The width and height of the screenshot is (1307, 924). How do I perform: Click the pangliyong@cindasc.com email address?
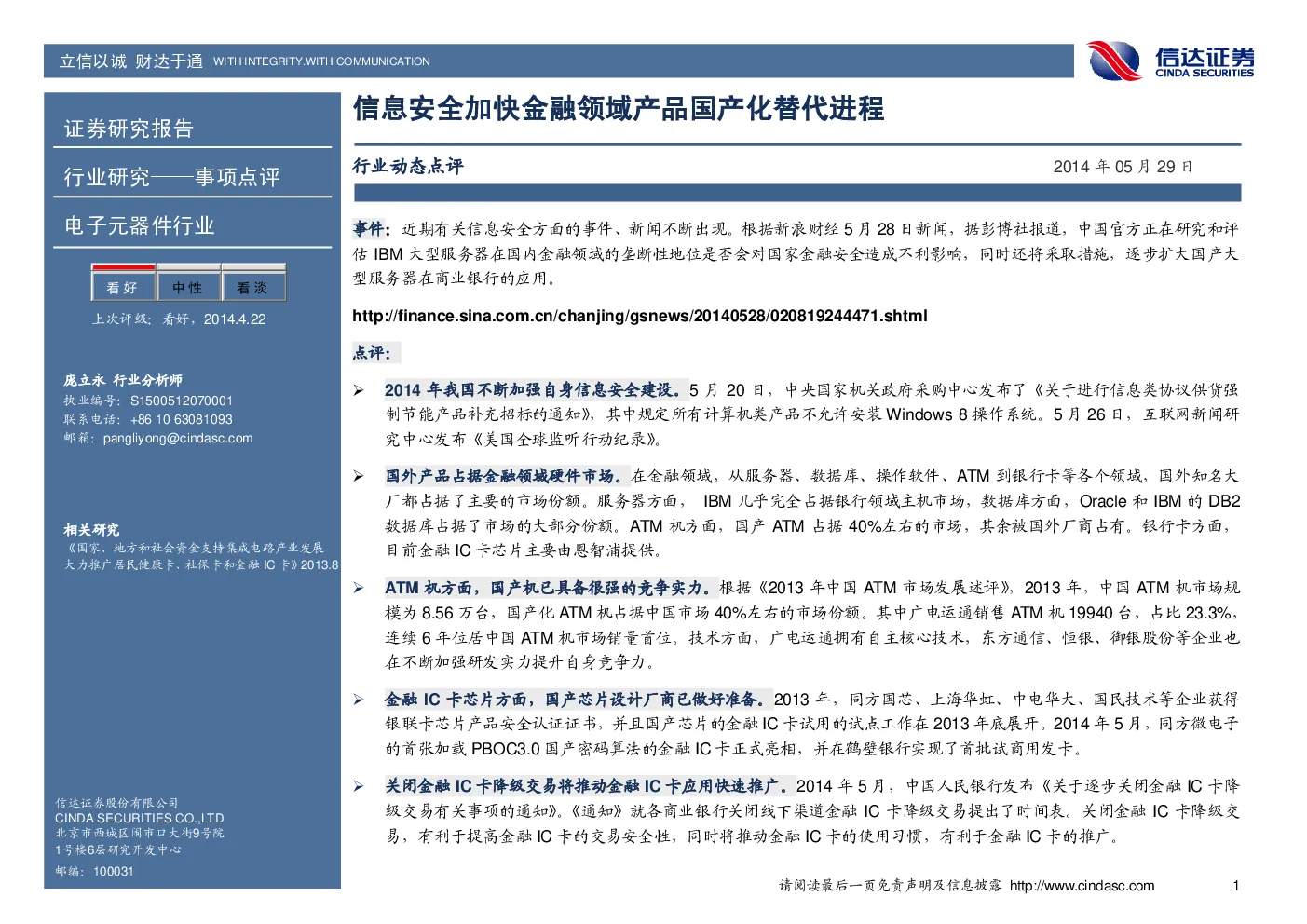pyautogui.click(x=178, y=438)
